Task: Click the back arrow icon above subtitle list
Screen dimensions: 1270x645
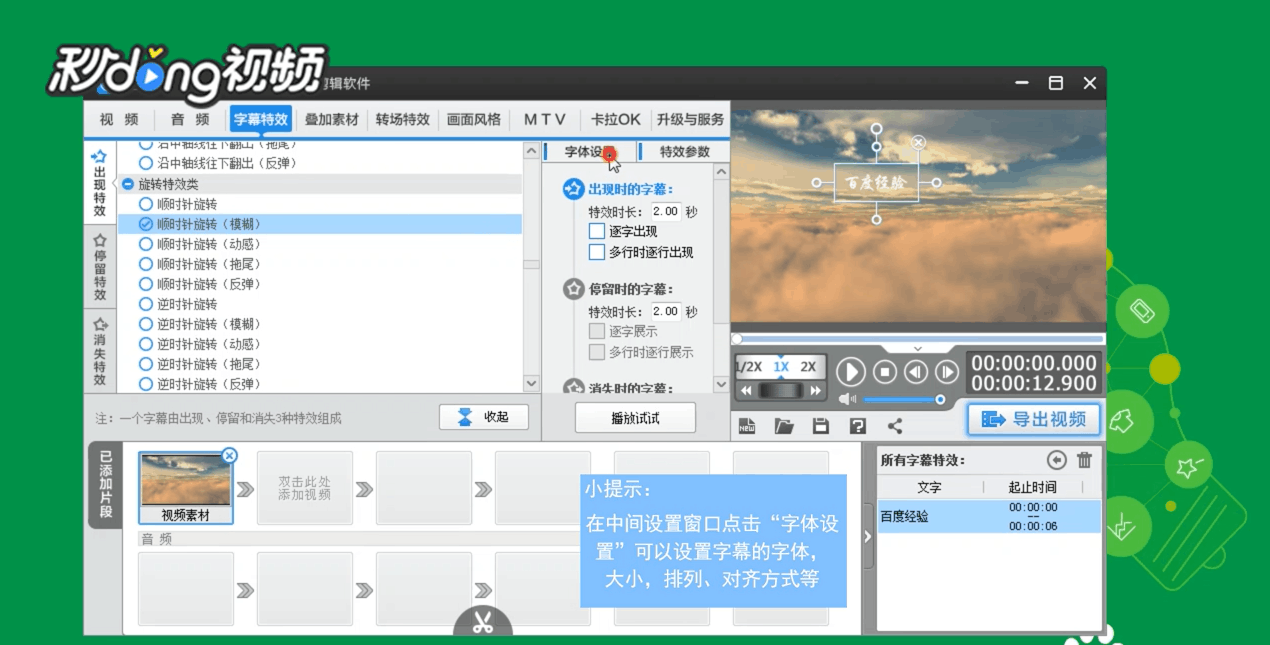Action: [1057, 460]
